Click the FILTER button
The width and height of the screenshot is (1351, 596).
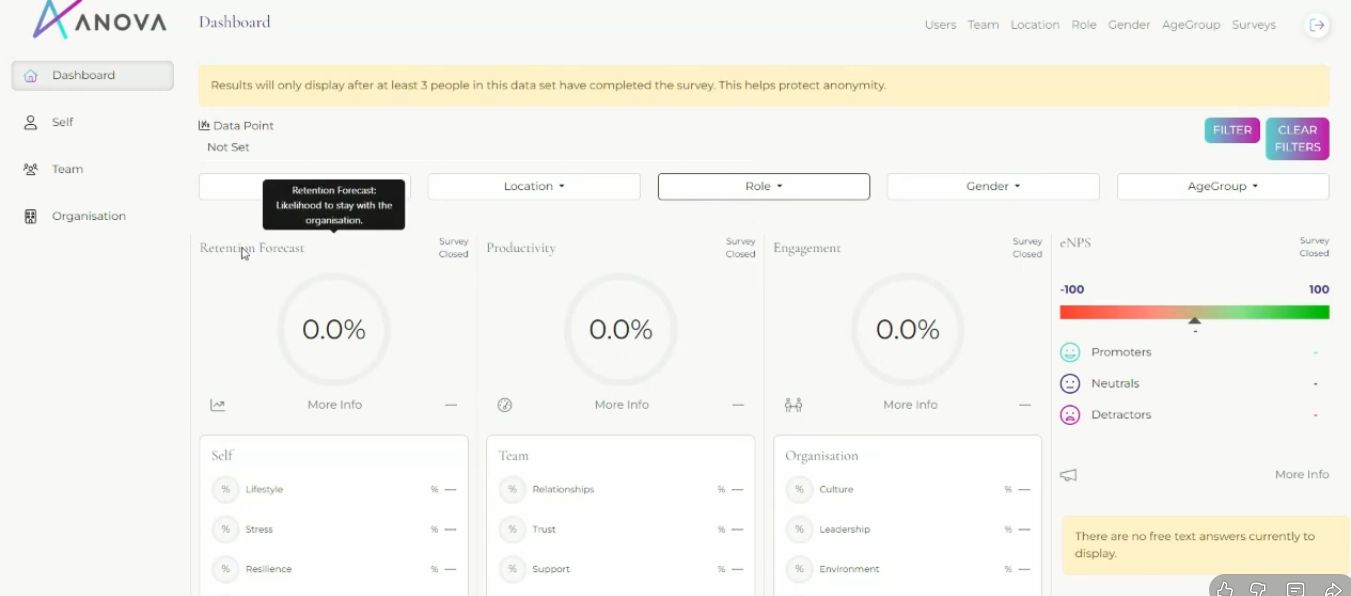pyautogui.click(x=1232, y=130)
